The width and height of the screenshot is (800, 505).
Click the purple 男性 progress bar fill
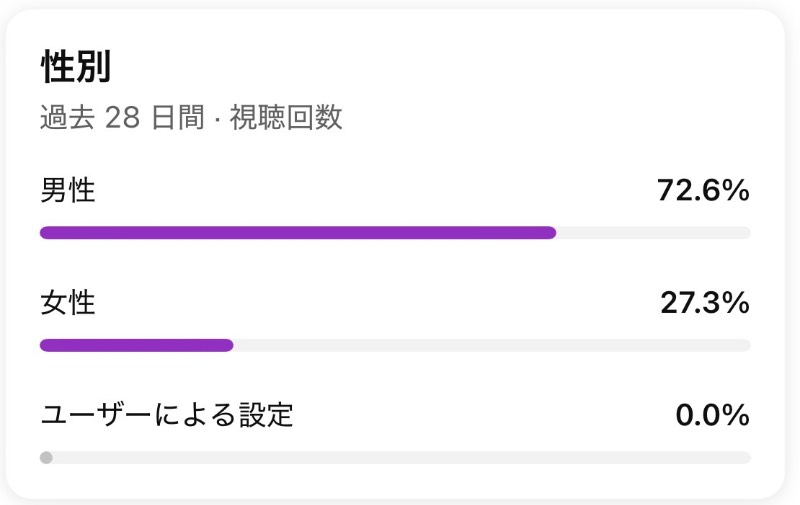tap(298, 233)
